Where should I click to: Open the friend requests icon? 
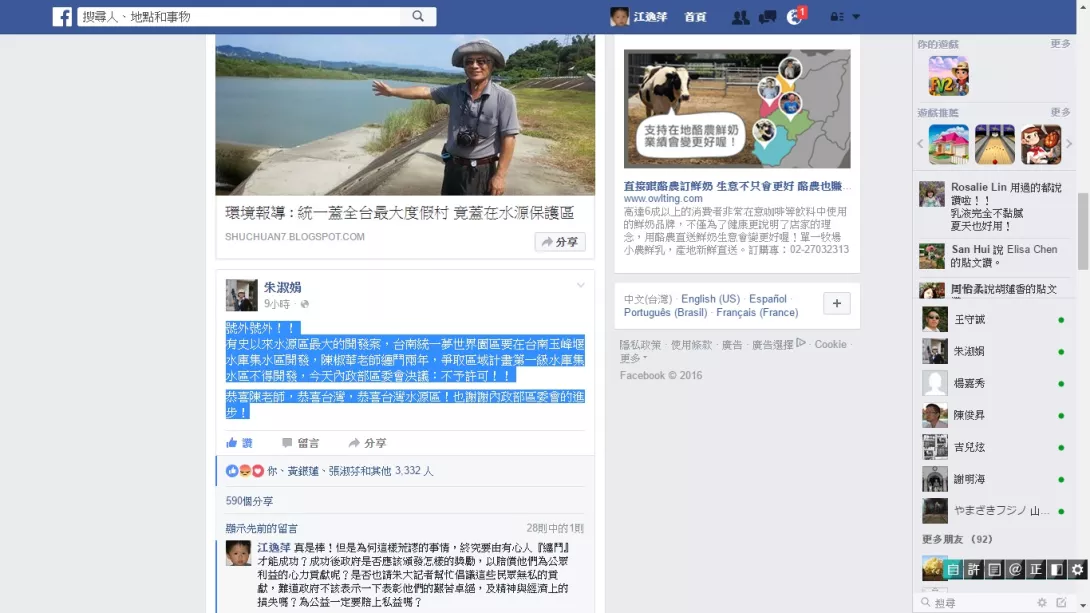tap(740, 17)
